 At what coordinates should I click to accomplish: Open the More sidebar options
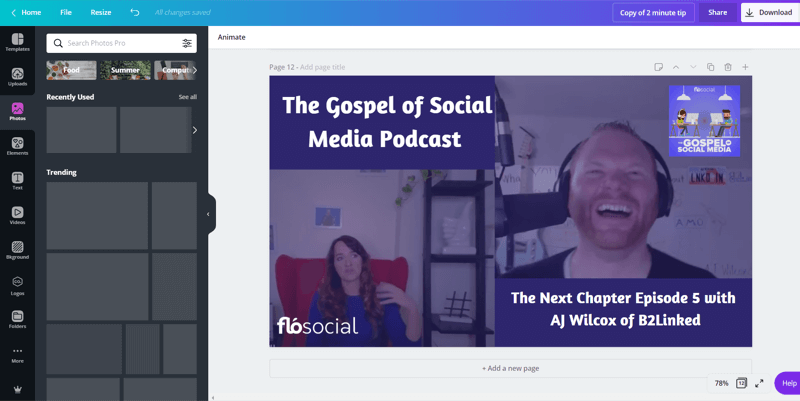click(x=17, y=355)
